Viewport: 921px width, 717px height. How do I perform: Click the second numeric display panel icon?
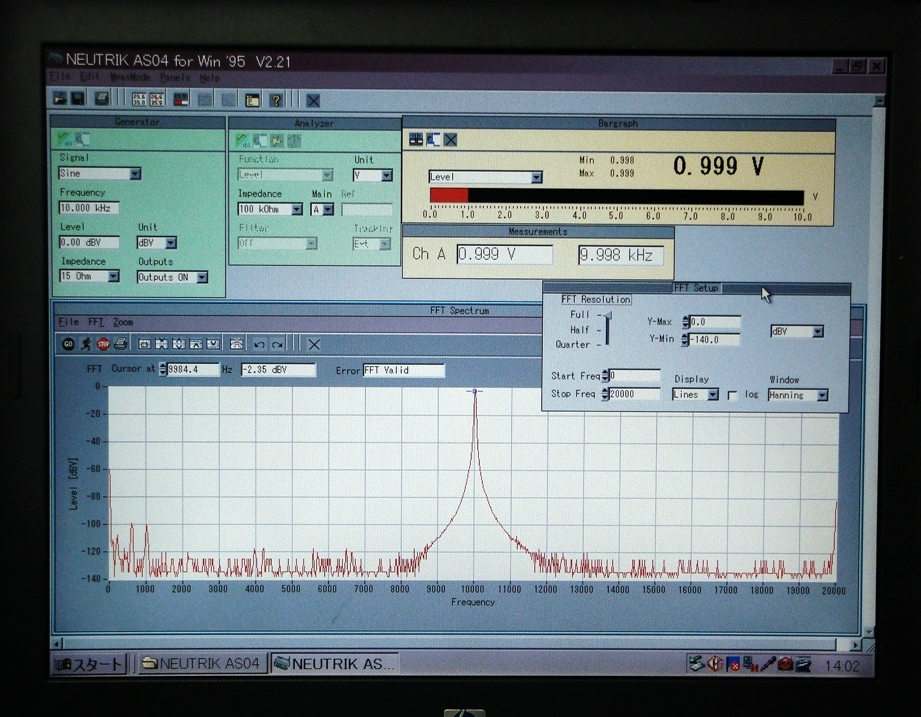[x=156, y=99]
